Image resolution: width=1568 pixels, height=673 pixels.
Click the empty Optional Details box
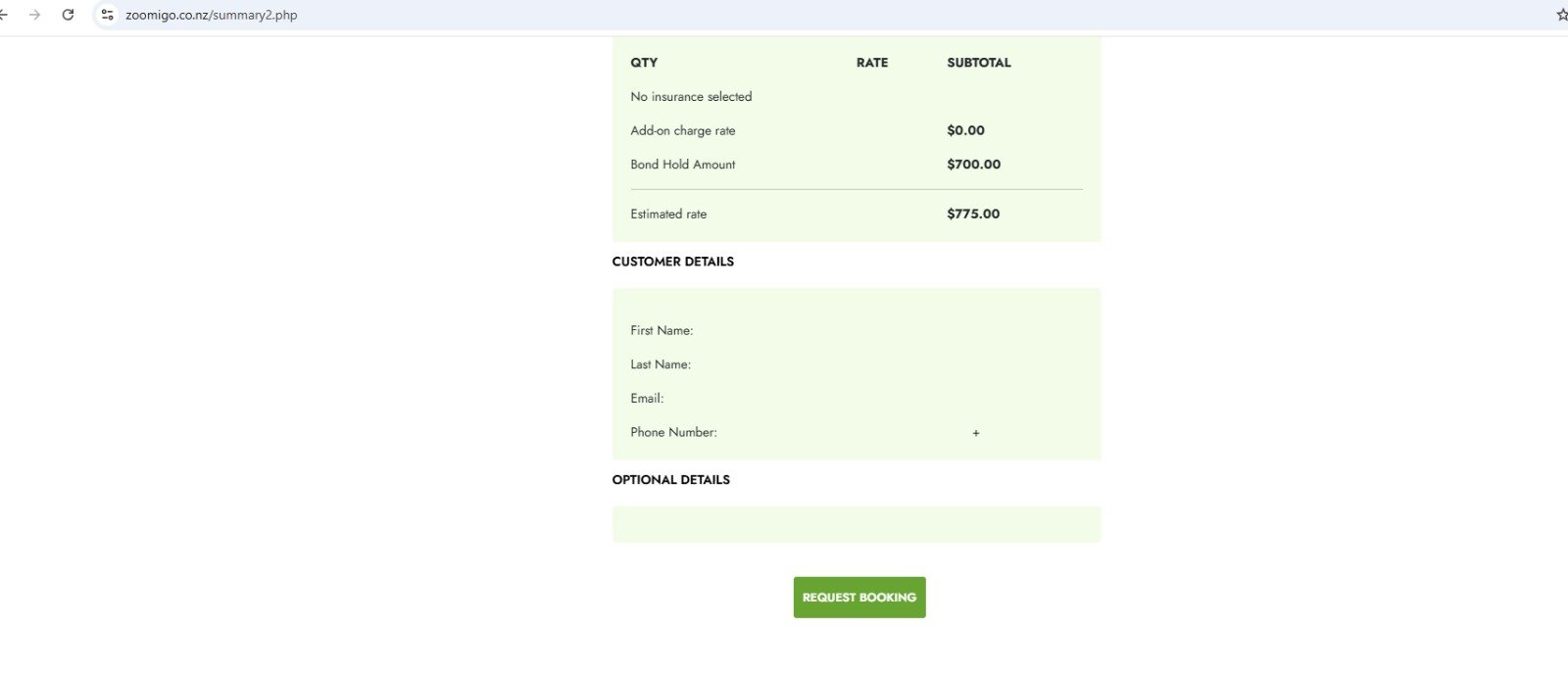(x=856, y=524)
